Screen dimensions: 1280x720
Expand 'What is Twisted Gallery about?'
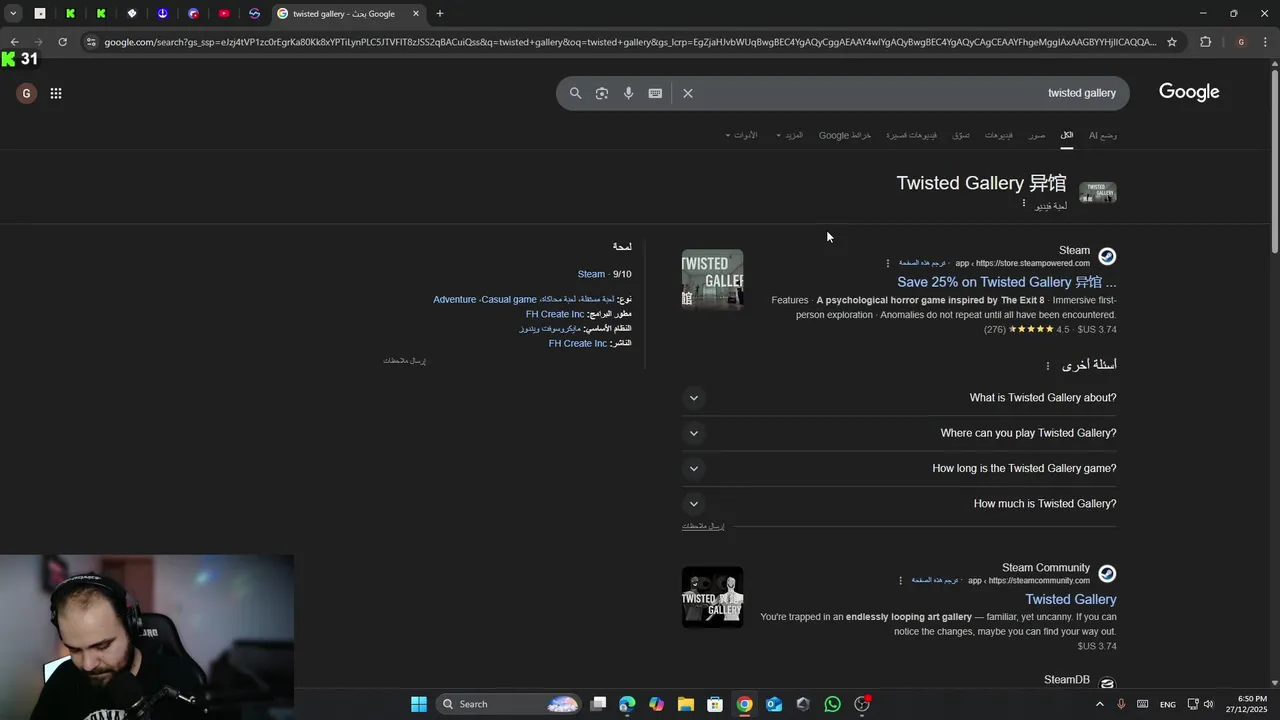coord(899,398)
